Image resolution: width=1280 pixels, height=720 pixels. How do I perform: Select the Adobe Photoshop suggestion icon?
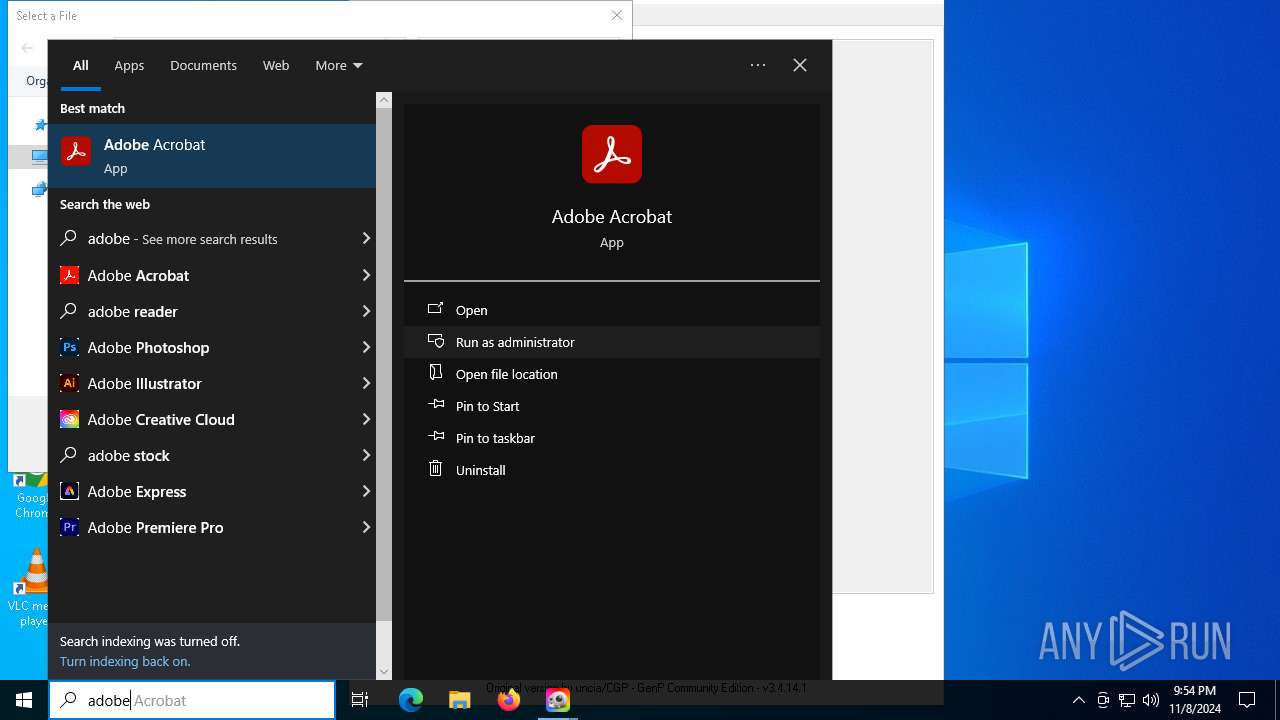click(x=69, y=347)
